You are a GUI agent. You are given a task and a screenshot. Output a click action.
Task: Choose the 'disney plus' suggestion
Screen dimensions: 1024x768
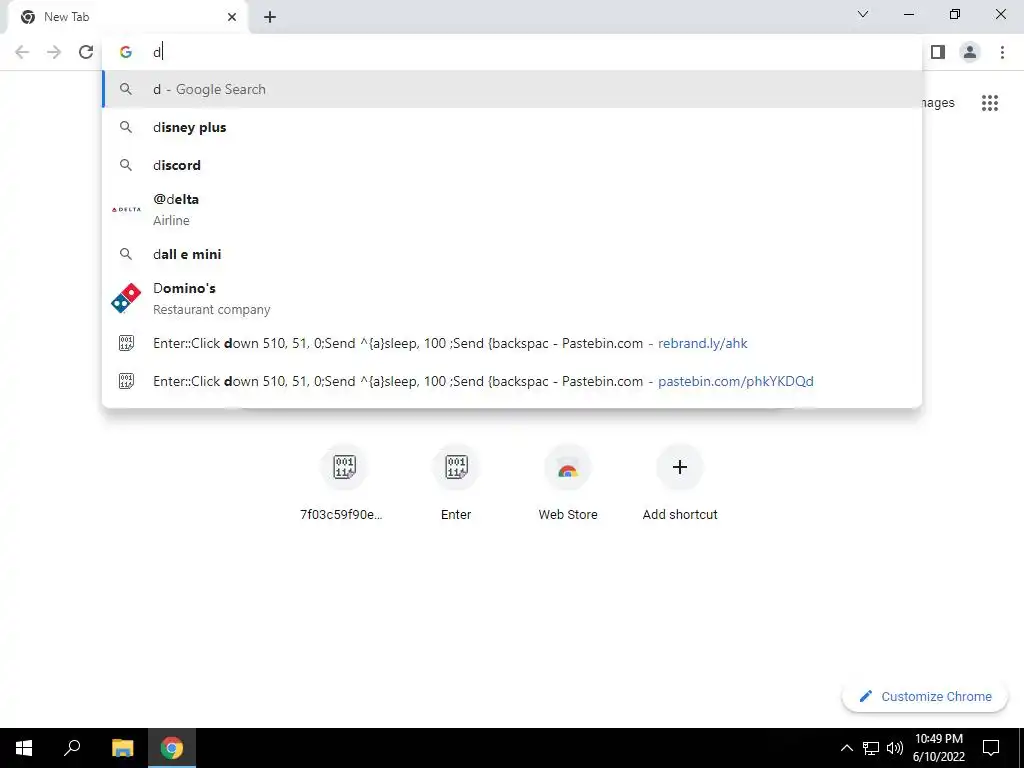point(512,127)
